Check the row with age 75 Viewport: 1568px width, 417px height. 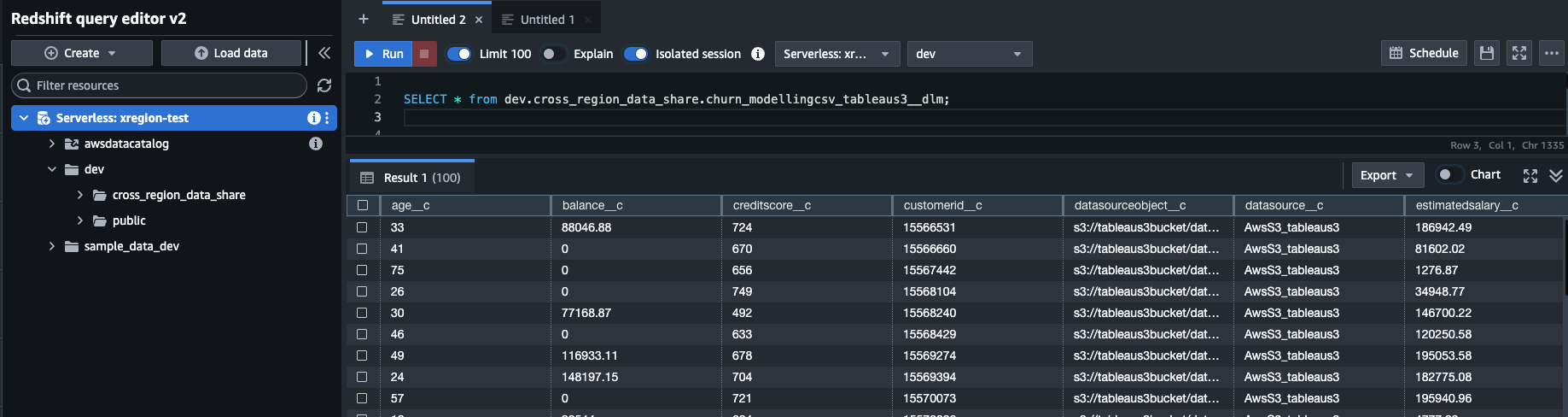click(x=362, y=270)
